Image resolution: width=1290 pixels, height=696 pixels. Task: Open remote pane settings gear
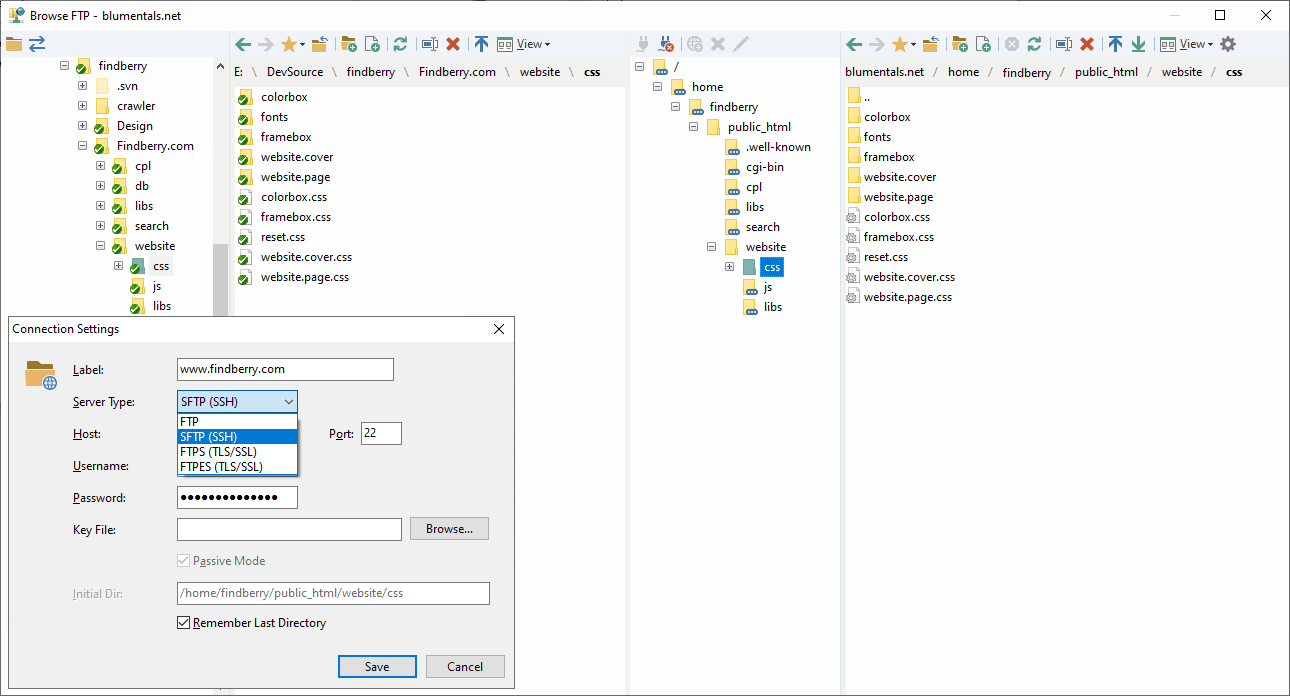(x=1228, y=44)
